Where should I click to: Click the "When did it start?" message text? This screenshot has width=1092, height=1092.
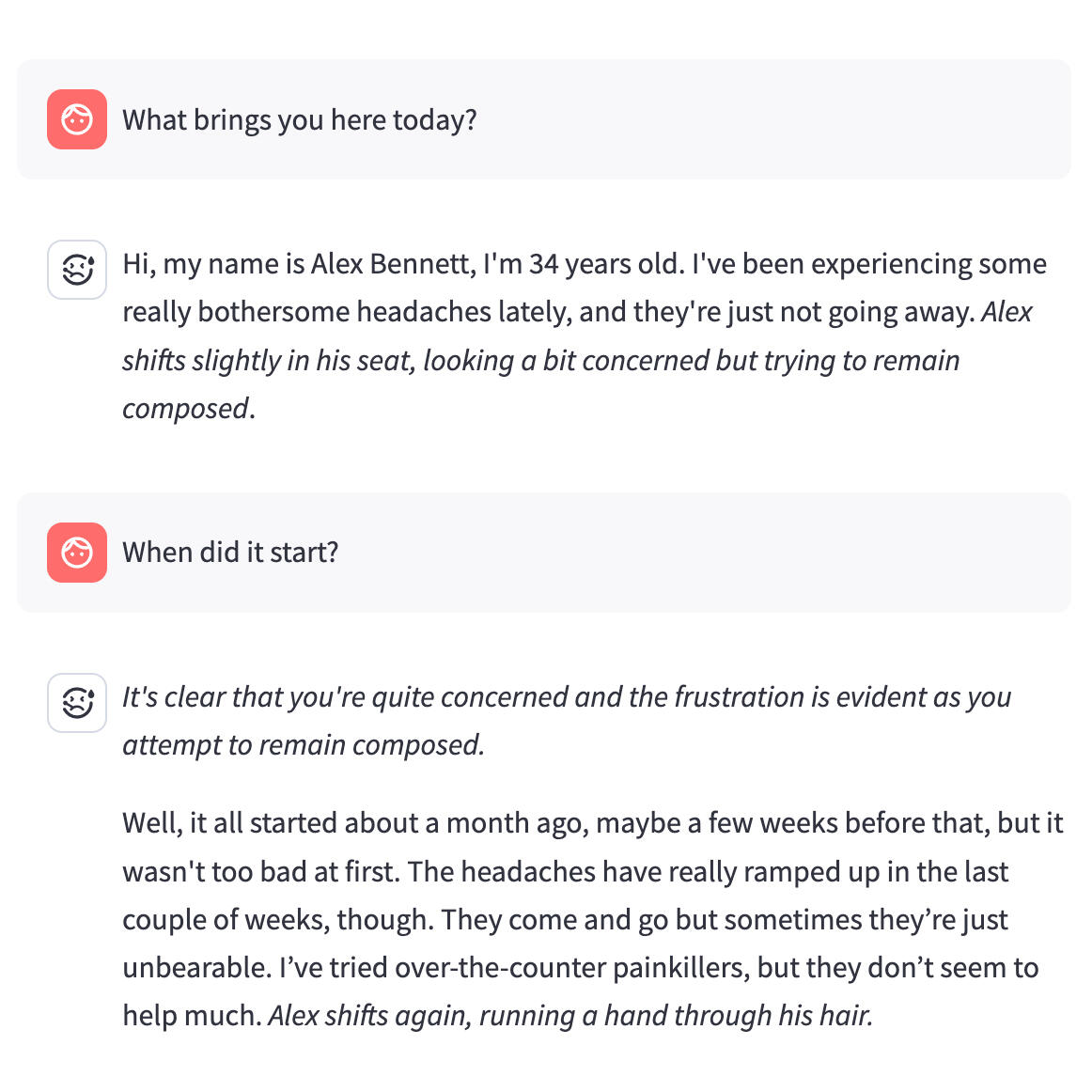[230, 553]
